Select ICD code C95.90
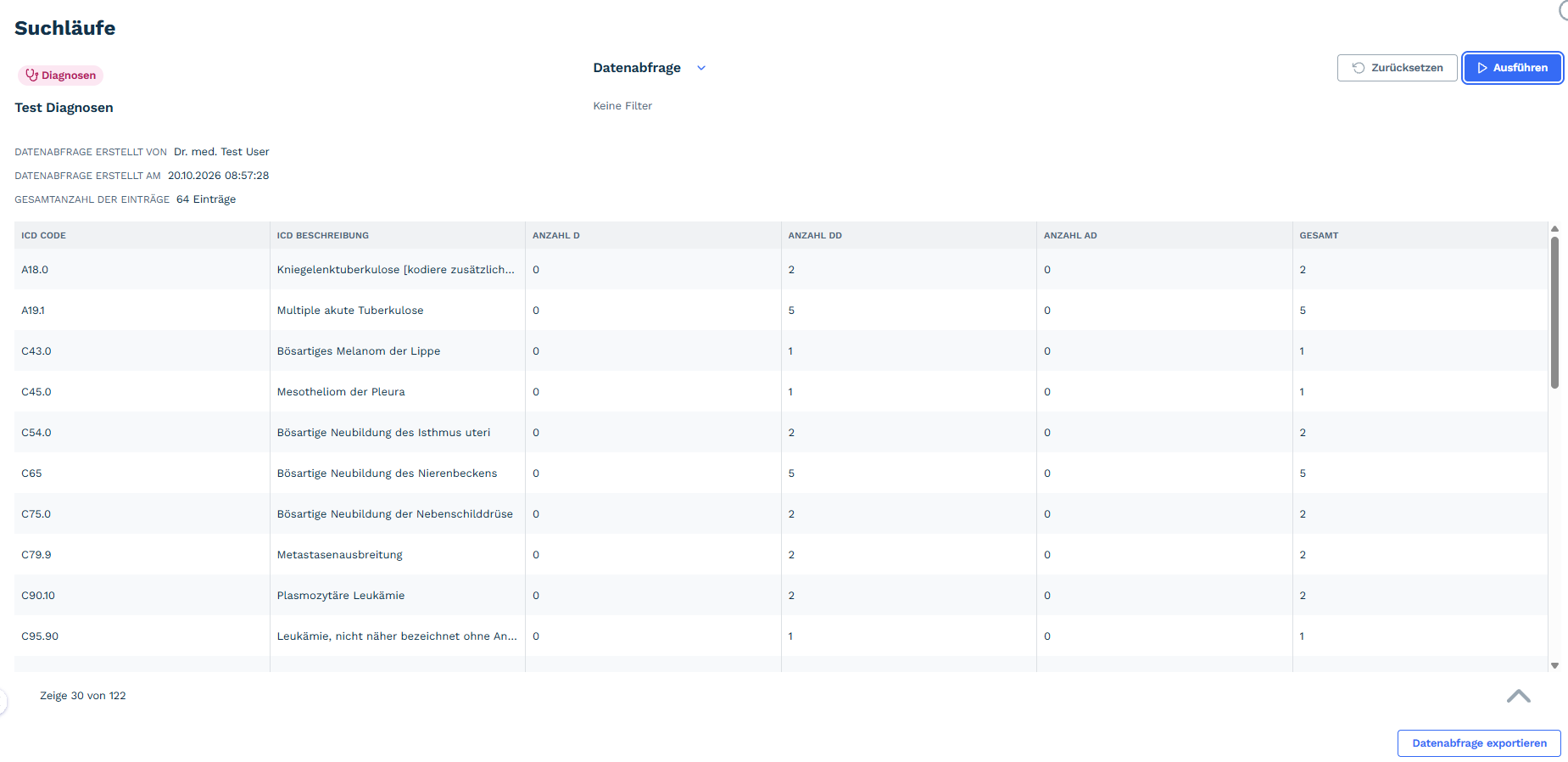This screenshot has height=762, width=1568. coord(40,636)
